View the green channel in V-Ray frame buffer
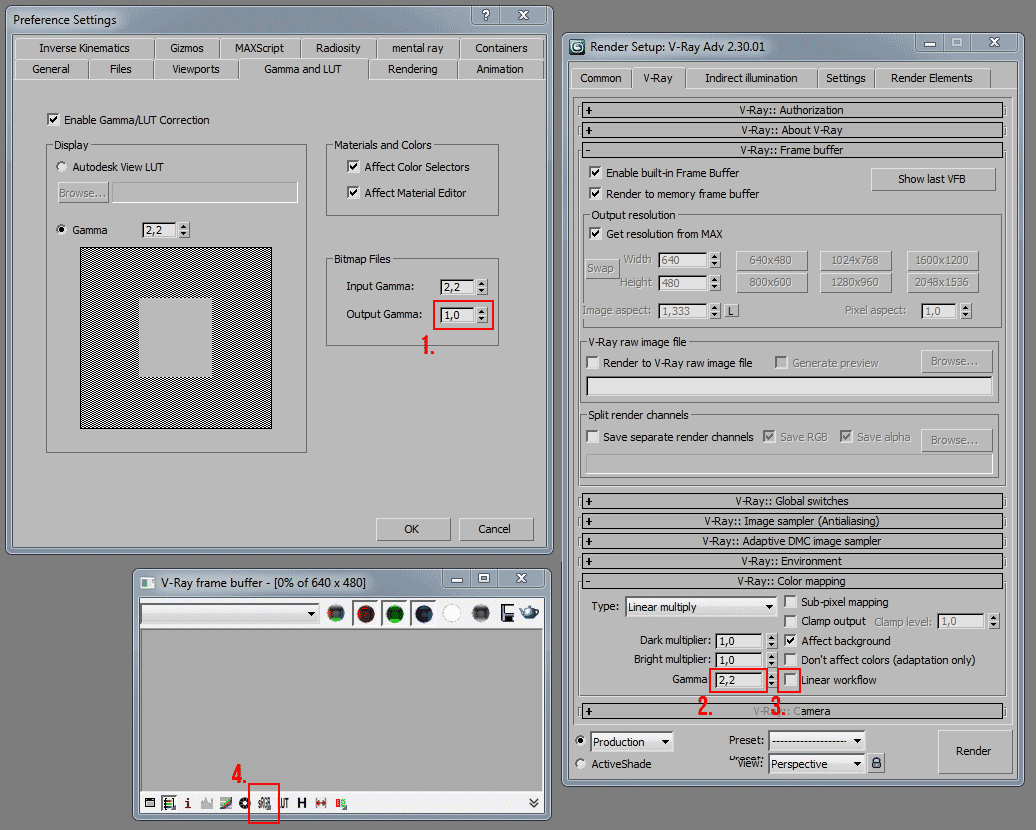 click(x=392, y=612)
